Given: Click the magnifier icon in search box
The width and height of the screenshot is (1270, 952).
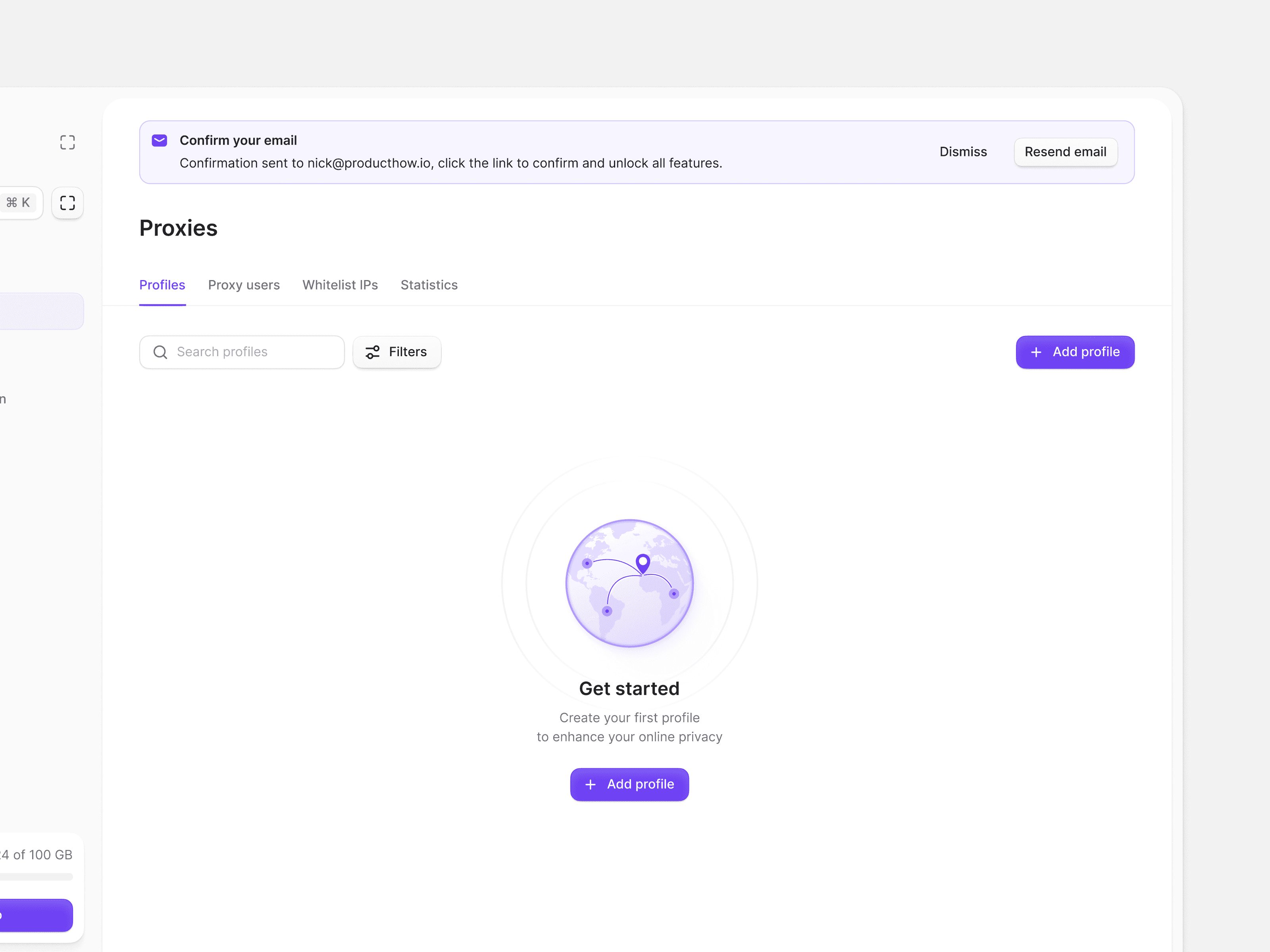Looking at the screenshot, I should [160, 352].
